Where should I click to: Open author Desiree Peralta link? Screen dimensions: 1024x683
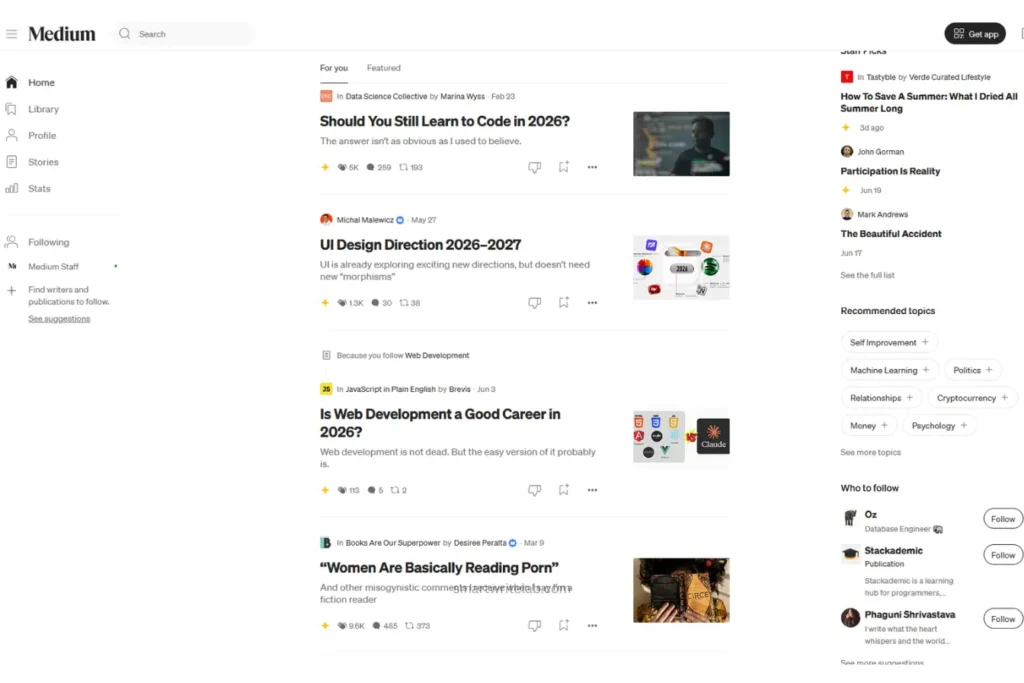(x=479, y=543)
